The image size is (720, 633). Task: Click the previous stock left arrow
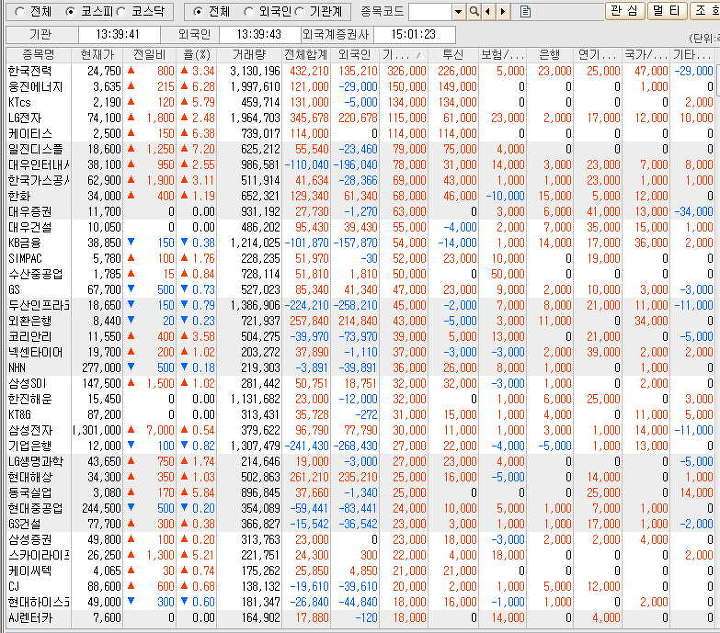[x=488, y=12]
